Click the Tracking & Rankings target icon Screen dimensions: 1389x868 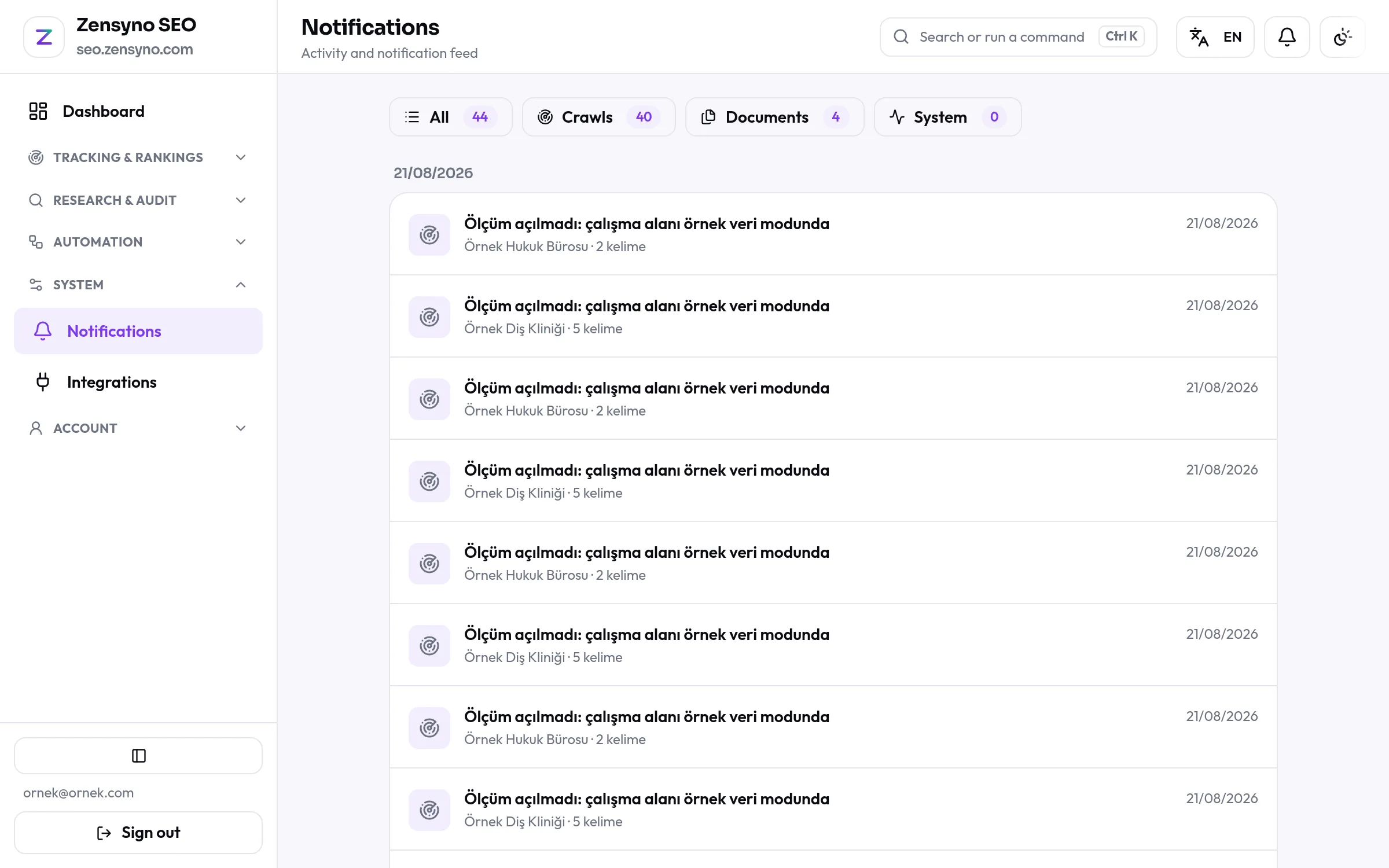(36, 157)
